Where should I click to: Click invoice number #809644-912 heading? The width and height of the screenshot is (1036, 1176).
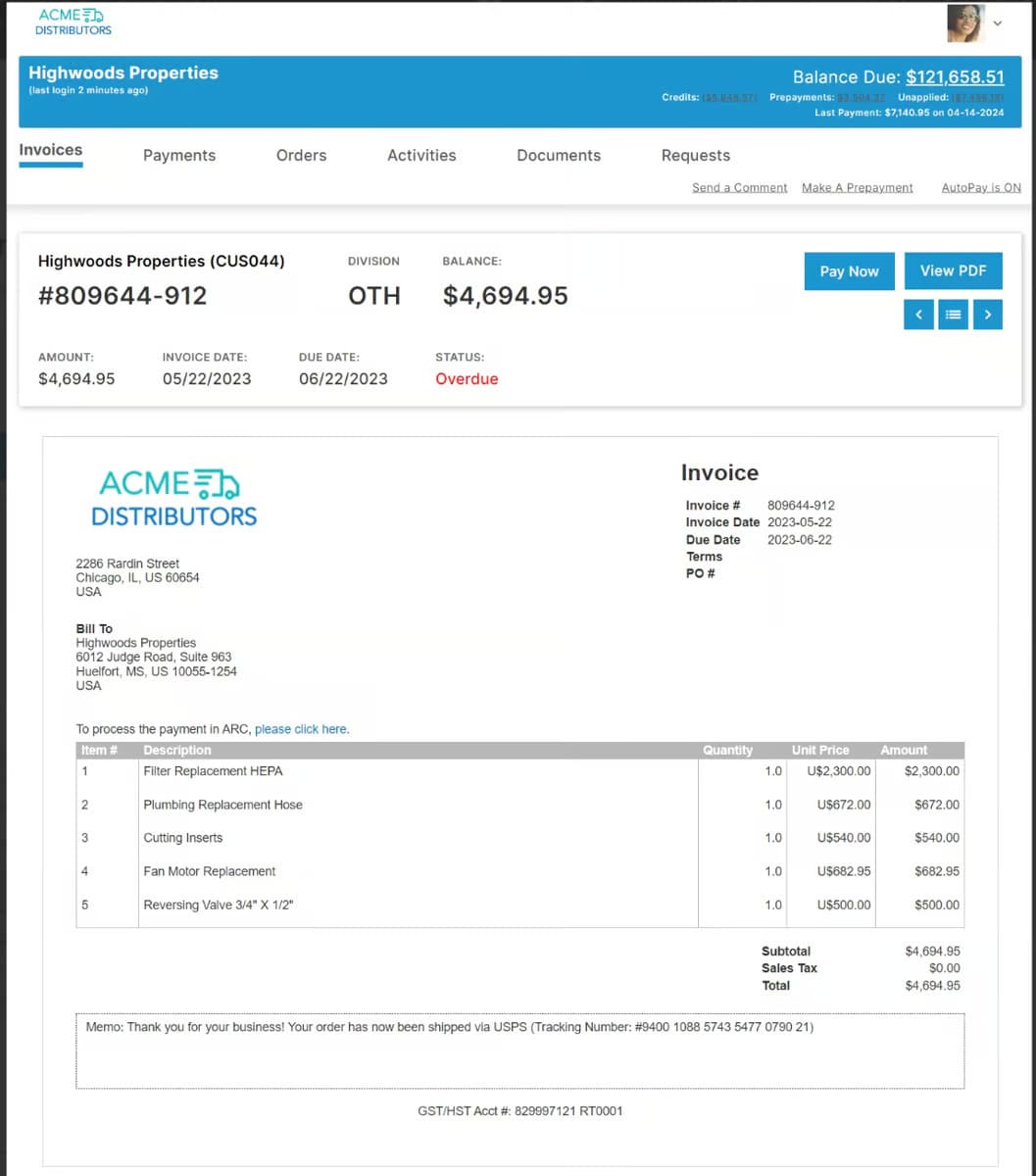coord(123,296)
